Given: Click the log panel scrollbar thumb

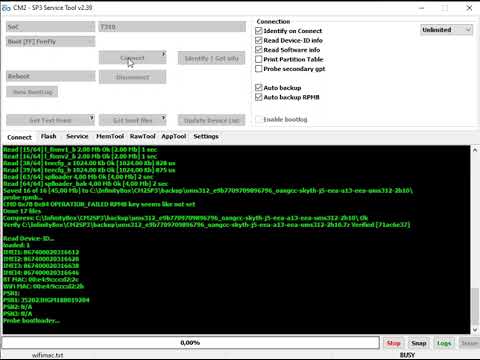Looking at the screenshot, I should click(475, 306).
